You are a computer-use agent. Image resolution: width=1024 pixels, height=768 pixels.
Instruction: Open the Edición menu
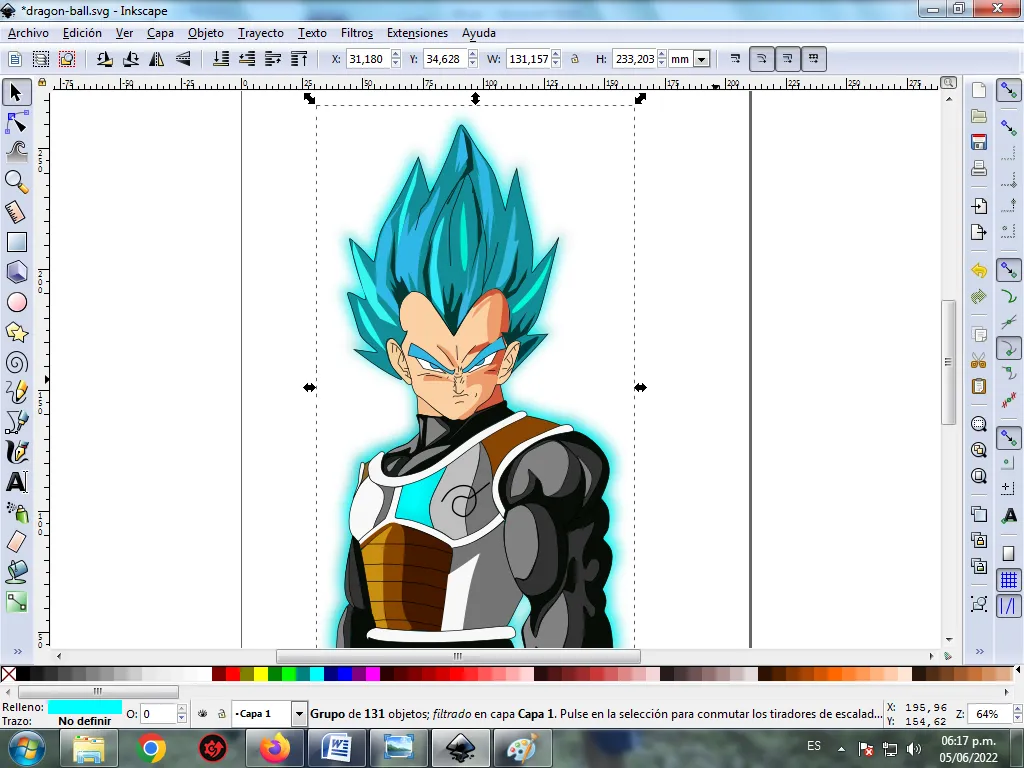tap(82, 33)
